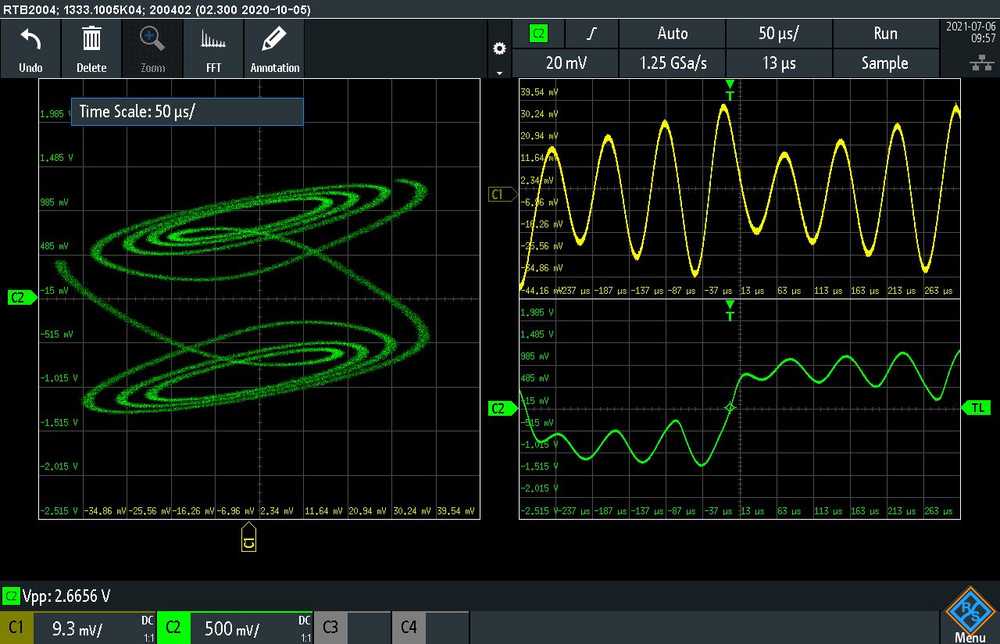Select the Vpp: 2.6656 V measurement
The width and height of the screenshot is (1000, 644).
[x=66, y=596]
